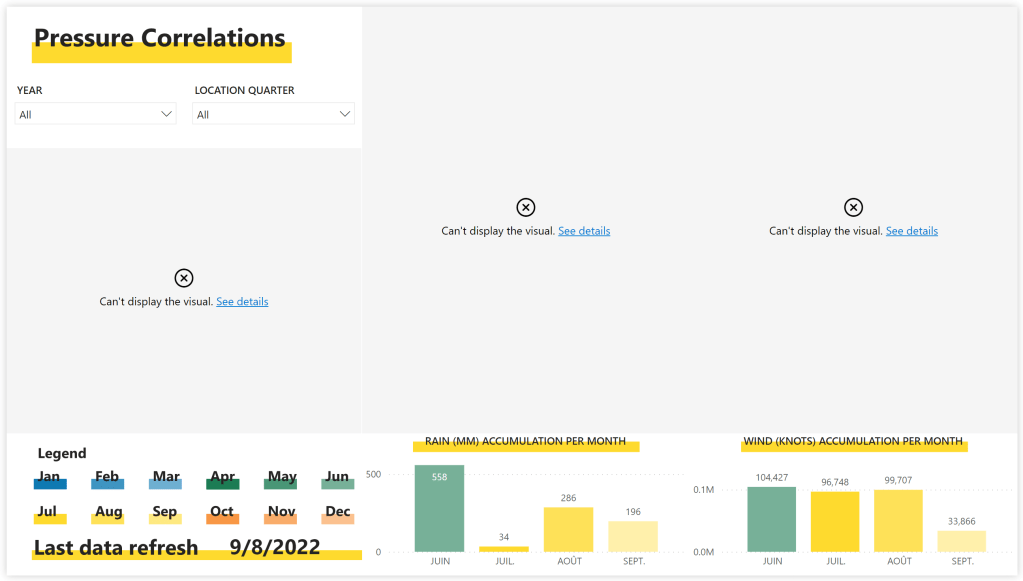The image size is (1023, 581).
Task: Open See details in the rightmost visual
Action: point(911,231)
